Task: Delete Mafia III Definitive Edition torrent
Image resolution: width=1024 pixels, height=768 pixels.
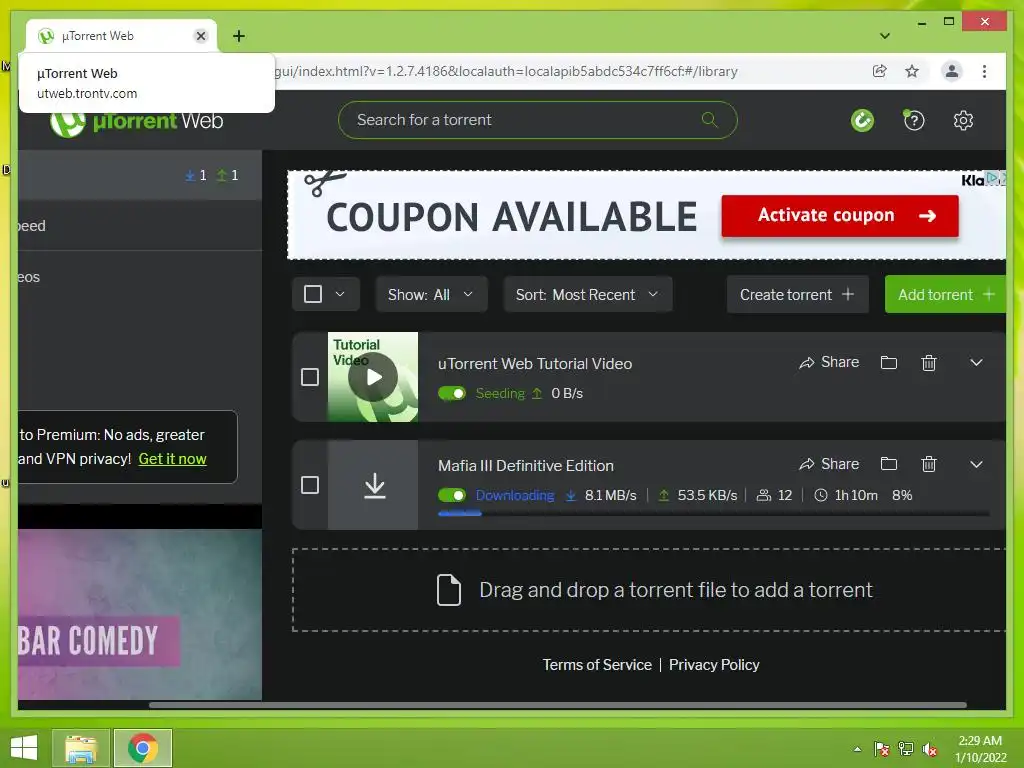Action: tap(929, 464)
